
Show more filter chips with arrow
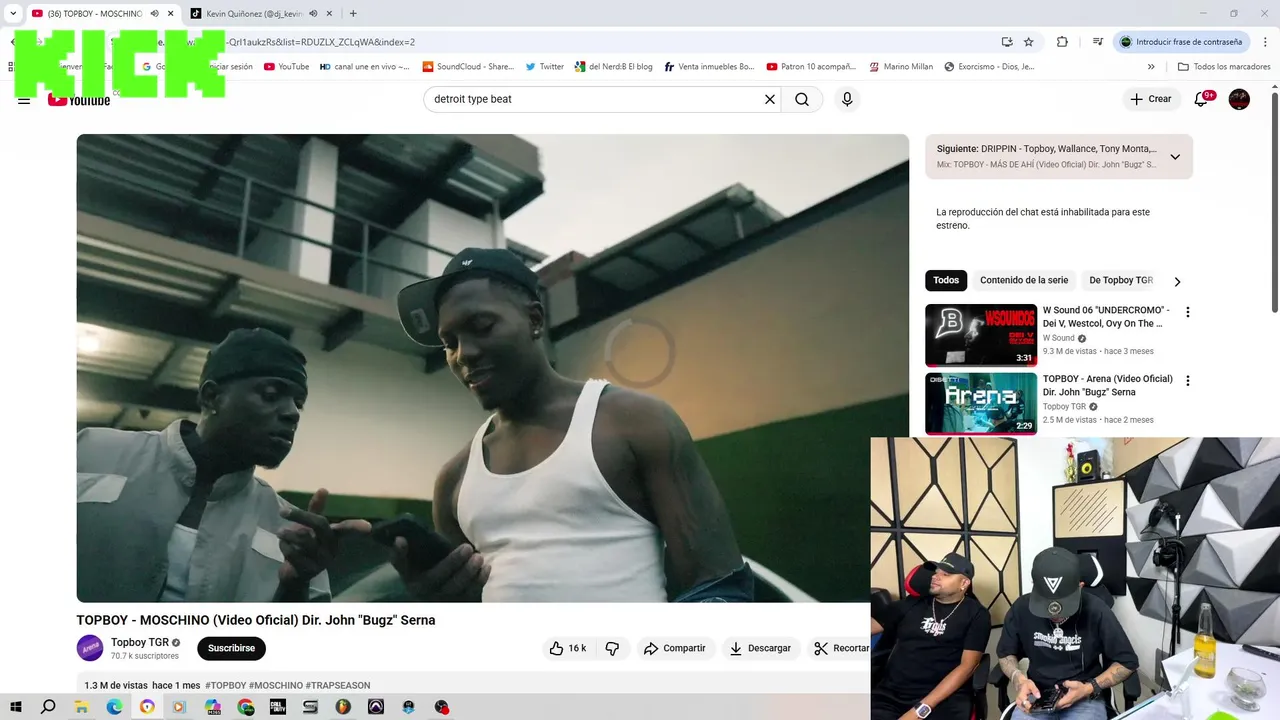tap(1177, 282)
